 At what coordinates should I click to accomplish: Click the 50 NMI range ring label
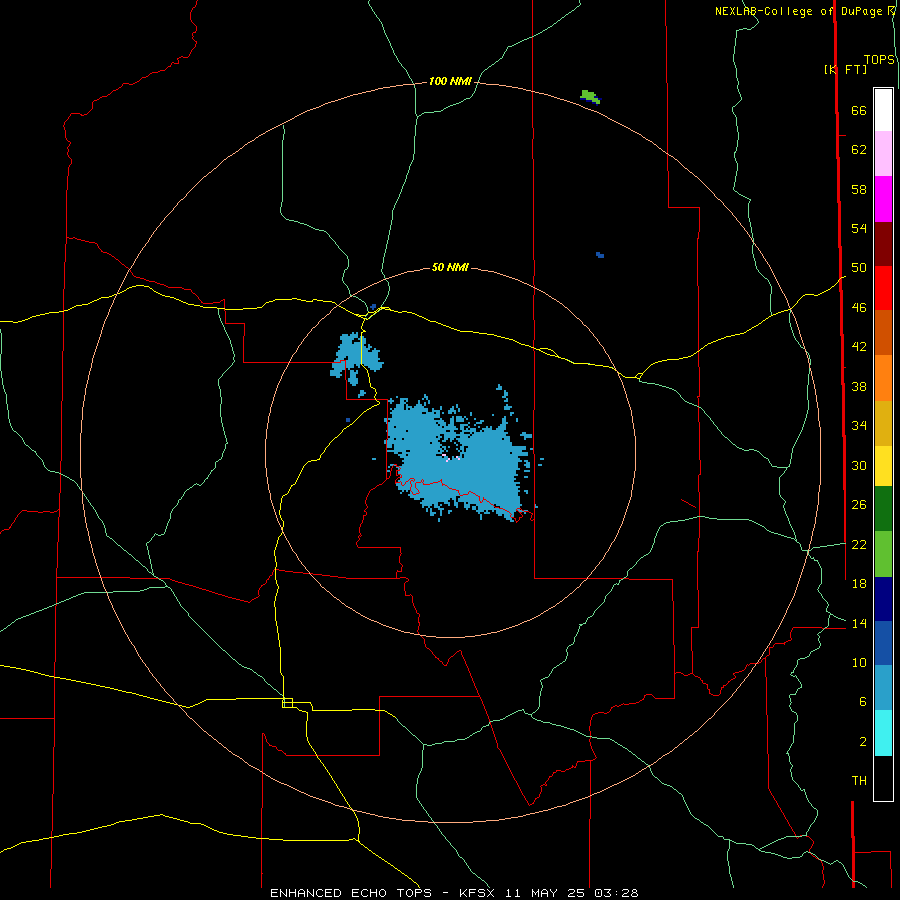tap(450, 267)
